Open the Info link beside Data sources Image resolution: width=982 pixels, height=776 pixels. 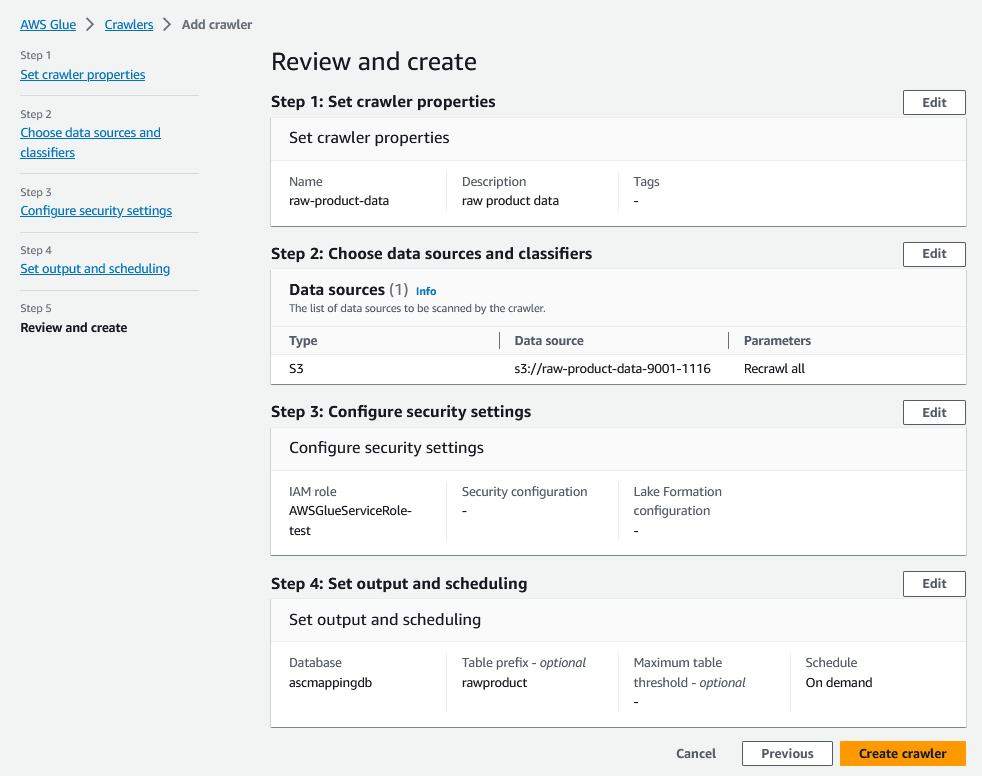[426, 291]
